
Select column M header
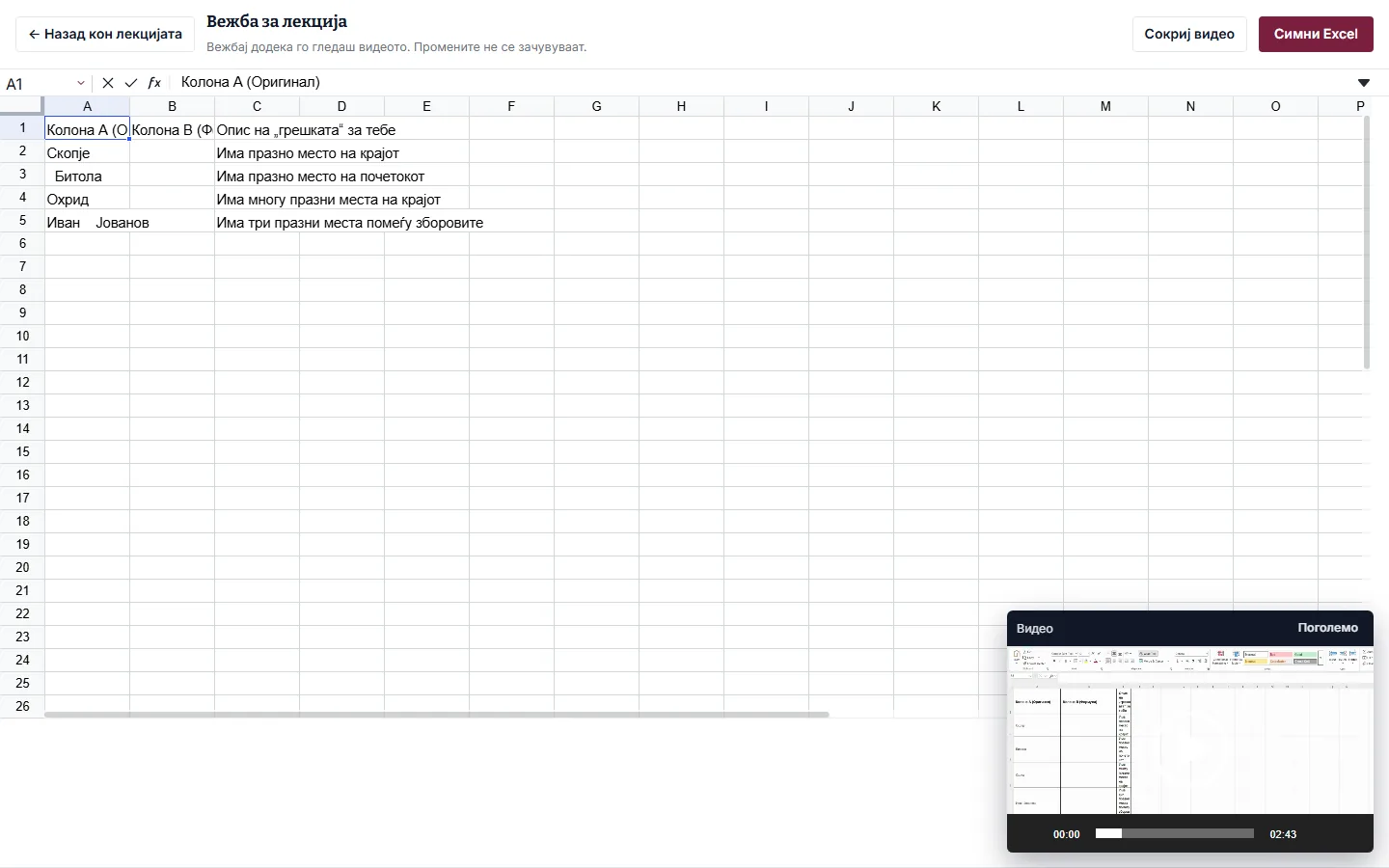click(1105, 106)
